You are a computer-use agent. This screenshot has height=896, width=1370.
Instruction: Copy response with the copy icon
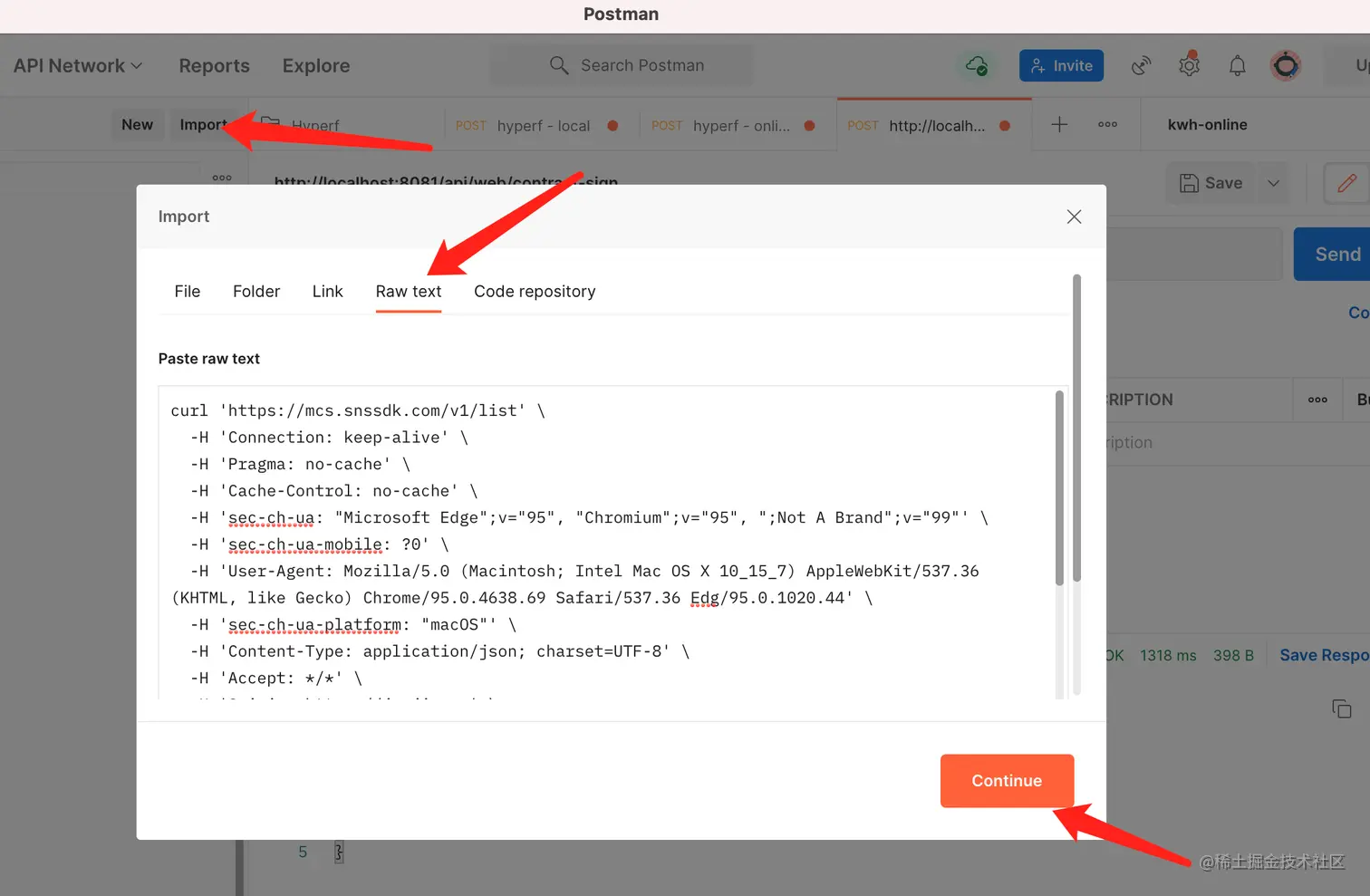coord(1342,708)
